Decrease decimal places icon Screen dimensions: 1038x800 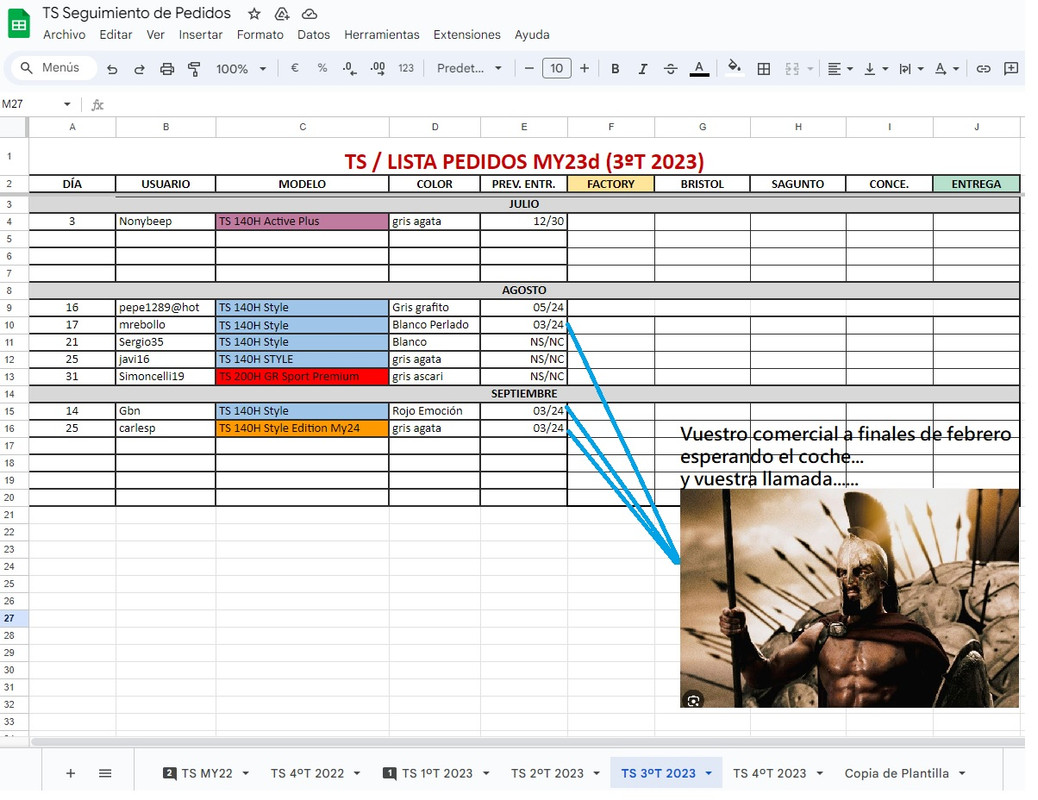pos(350,68)
